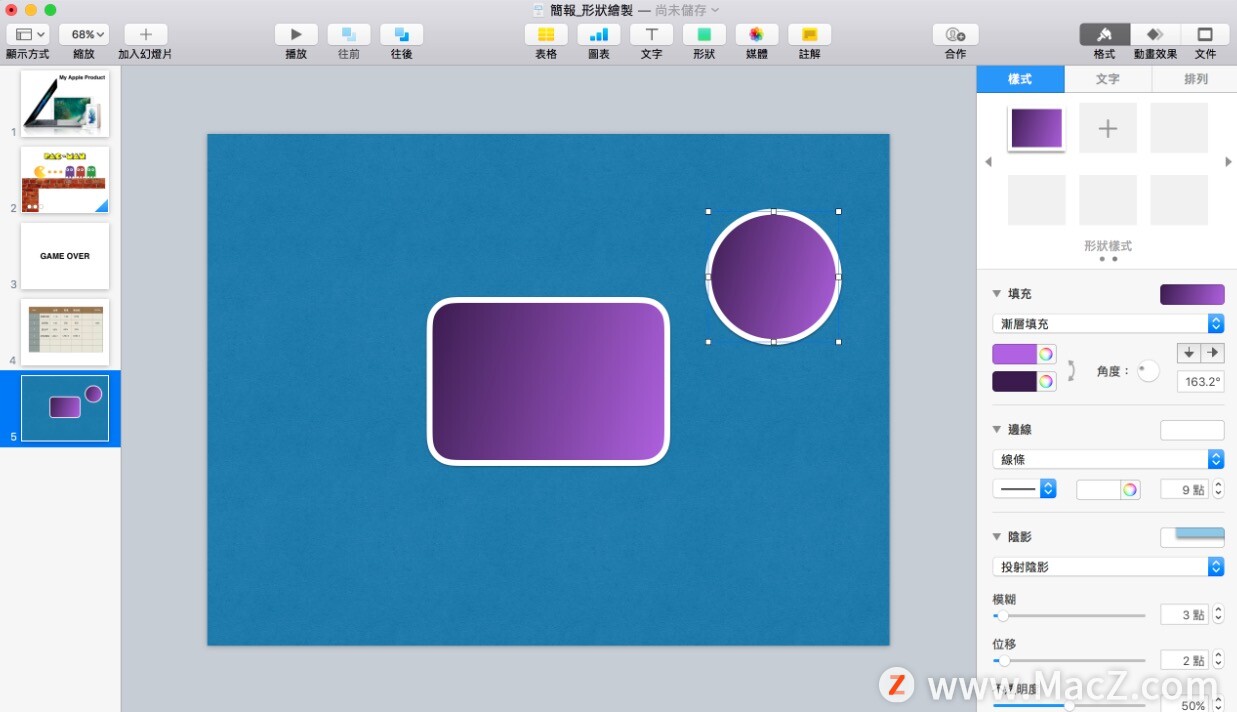Set gradient direction to downward arrow
Viewport: 1237px width, 712px height.
1188,353
